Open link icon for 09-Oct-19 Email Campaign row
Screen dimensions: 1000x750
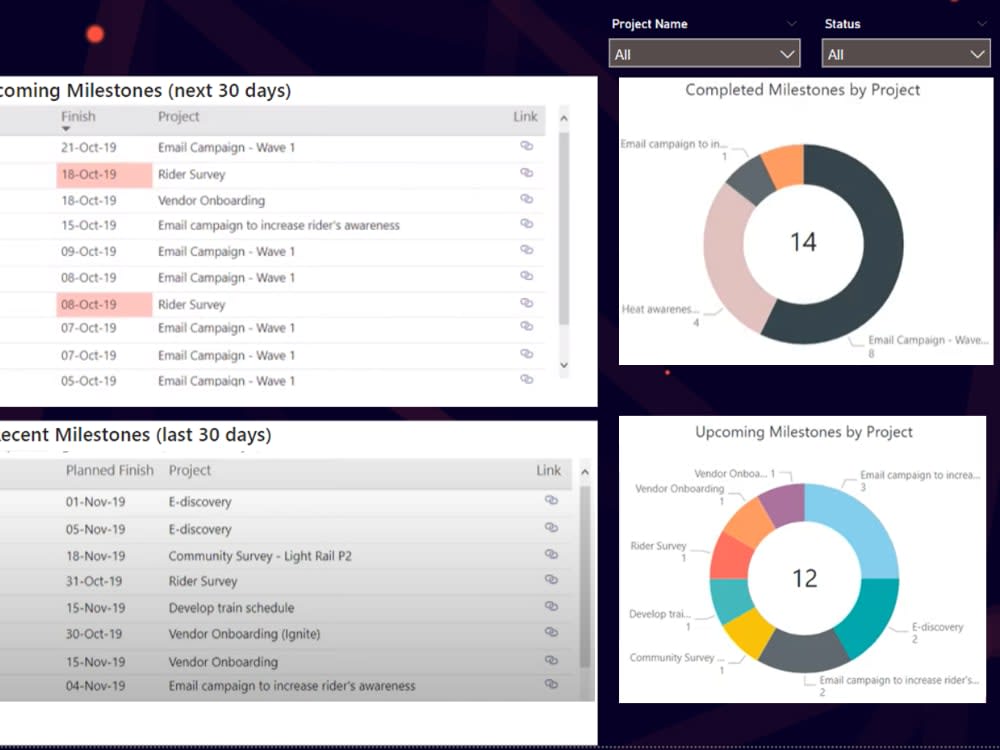(526, 250)
